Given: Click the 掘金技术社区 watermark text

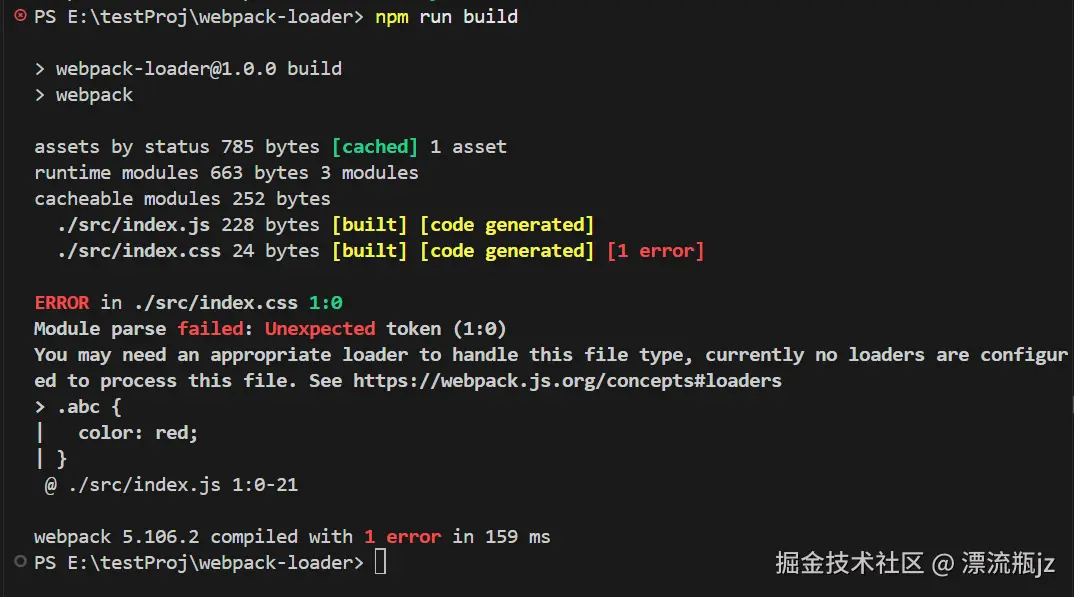Looking at the screenshot, I should (x=849, y=563).
